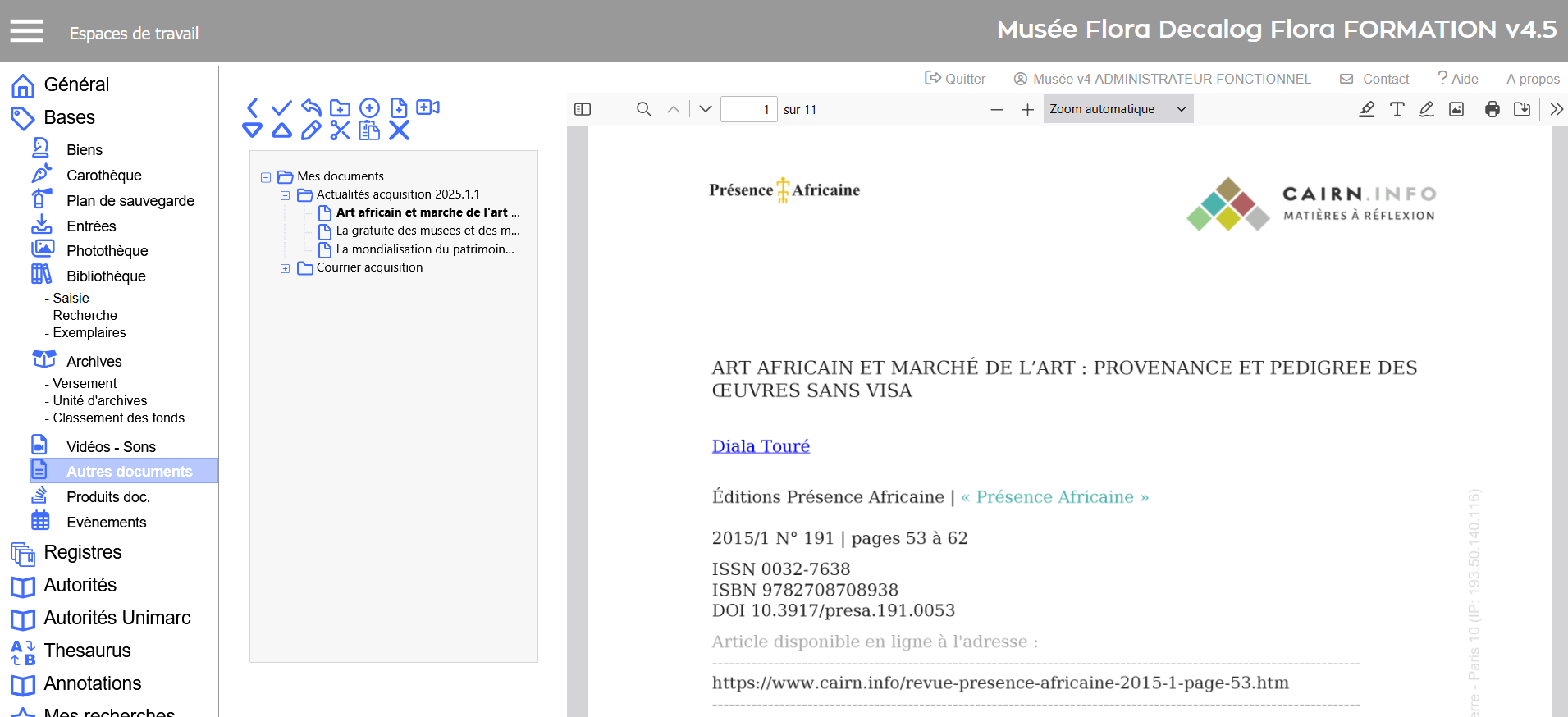Click the Quitter link
Screen dimensions: 1568x717
(955, 79)
